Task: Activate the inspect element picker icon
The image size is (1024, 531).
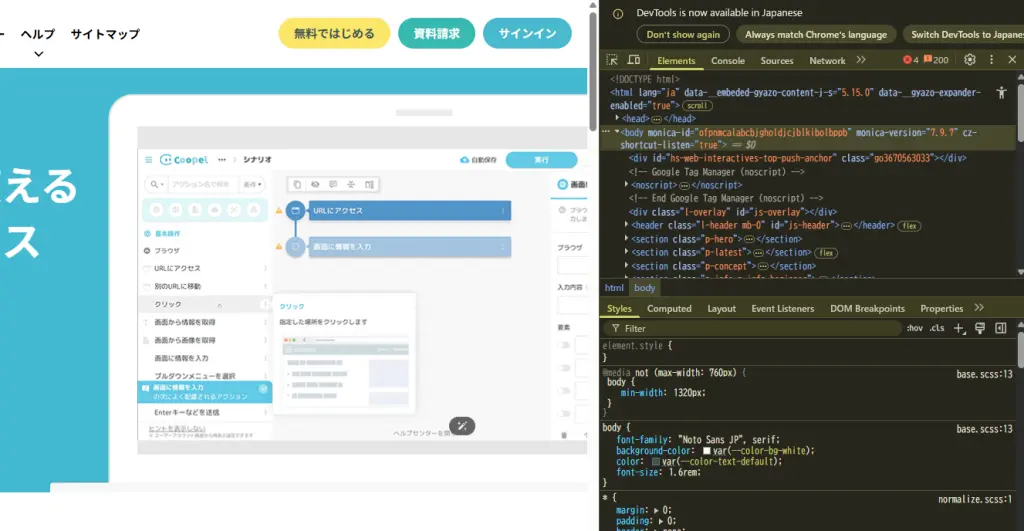Action: 612,60
